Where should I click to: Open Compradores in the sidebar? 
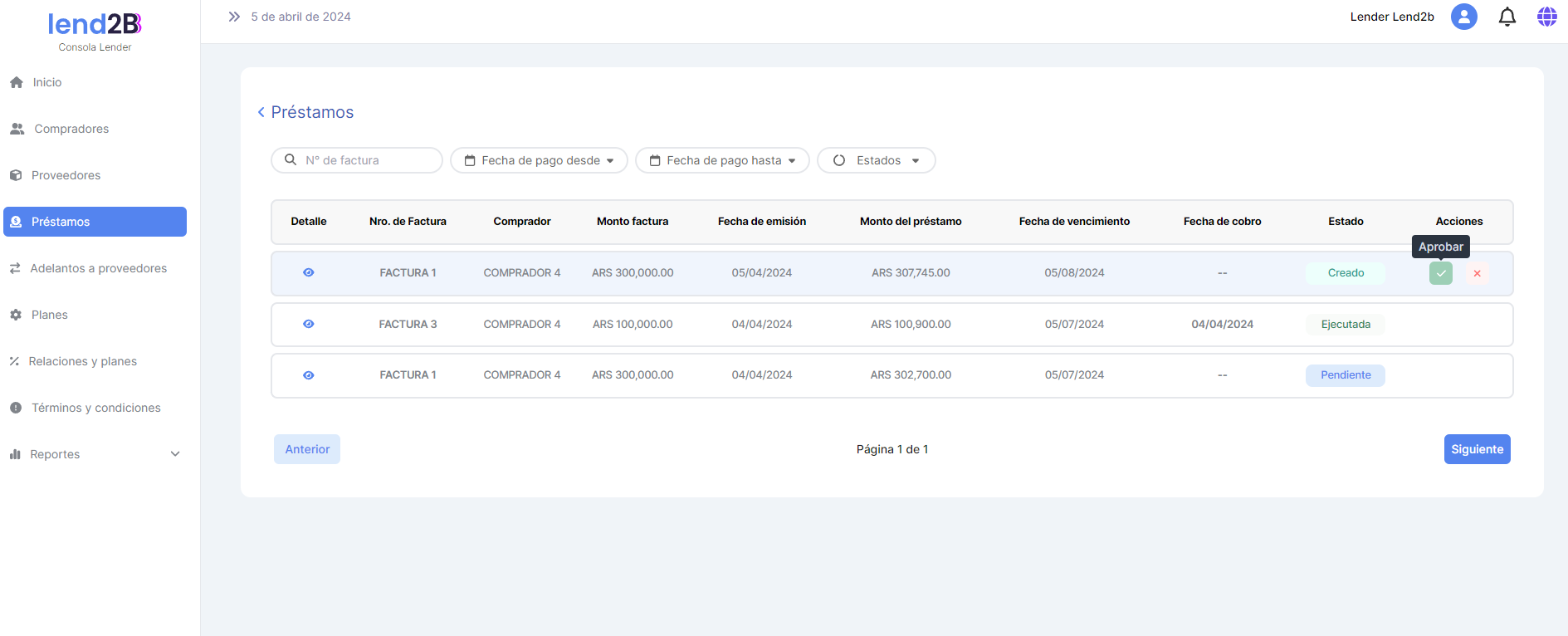(x=71, y=129)
